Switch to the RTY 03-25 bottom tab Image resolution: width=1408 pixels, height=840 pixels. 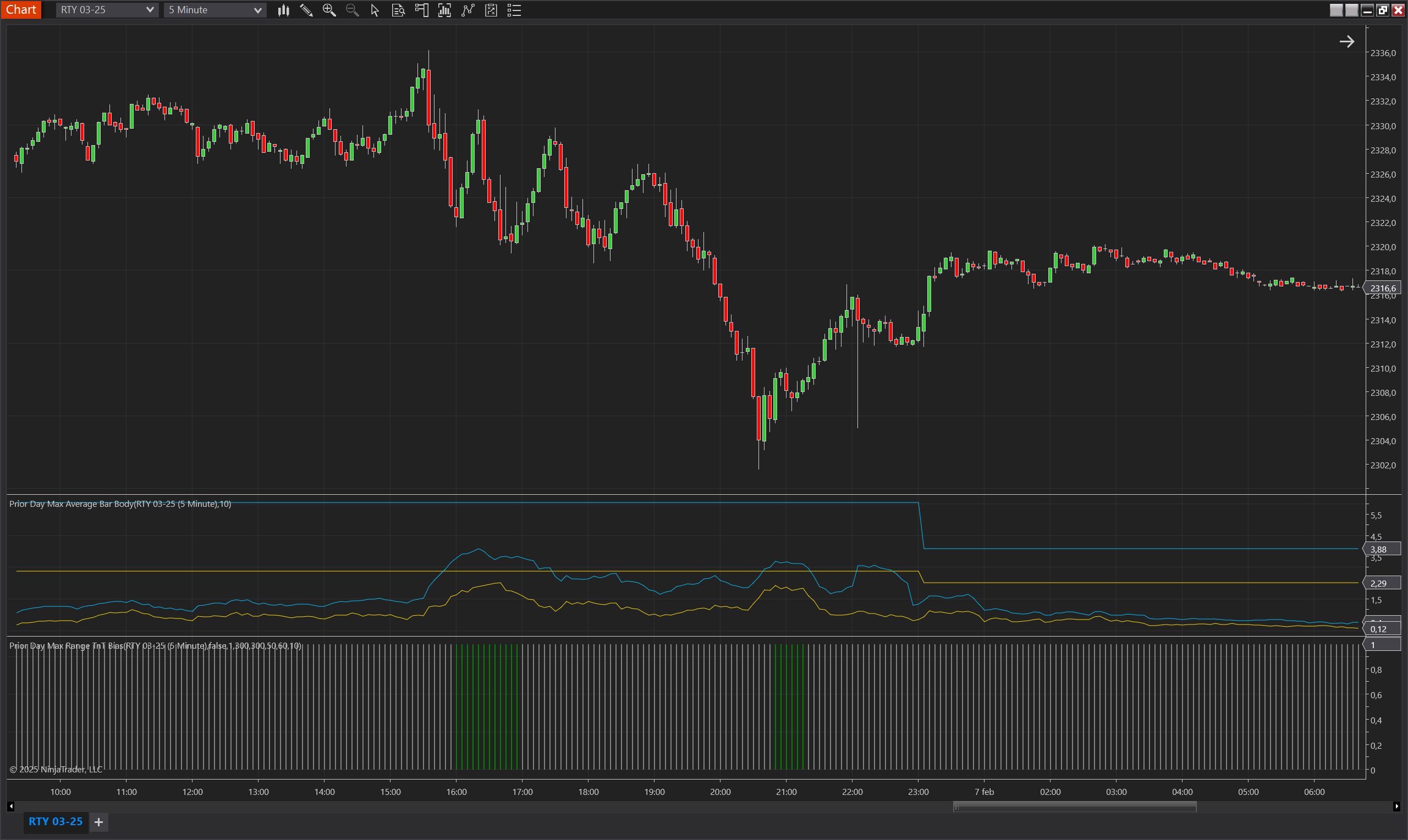click(56, 821)
